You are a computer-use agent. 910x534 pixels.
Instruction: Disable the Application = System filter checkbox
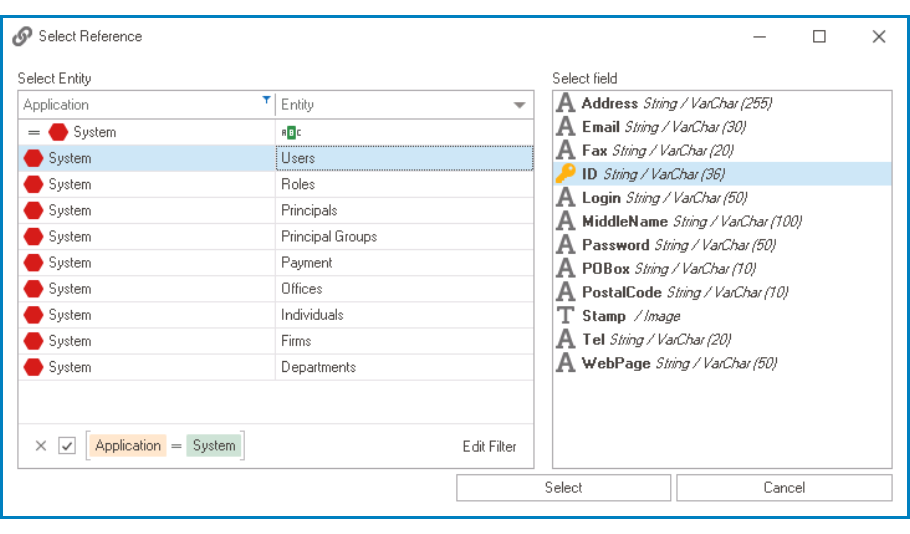pos(67,446)
